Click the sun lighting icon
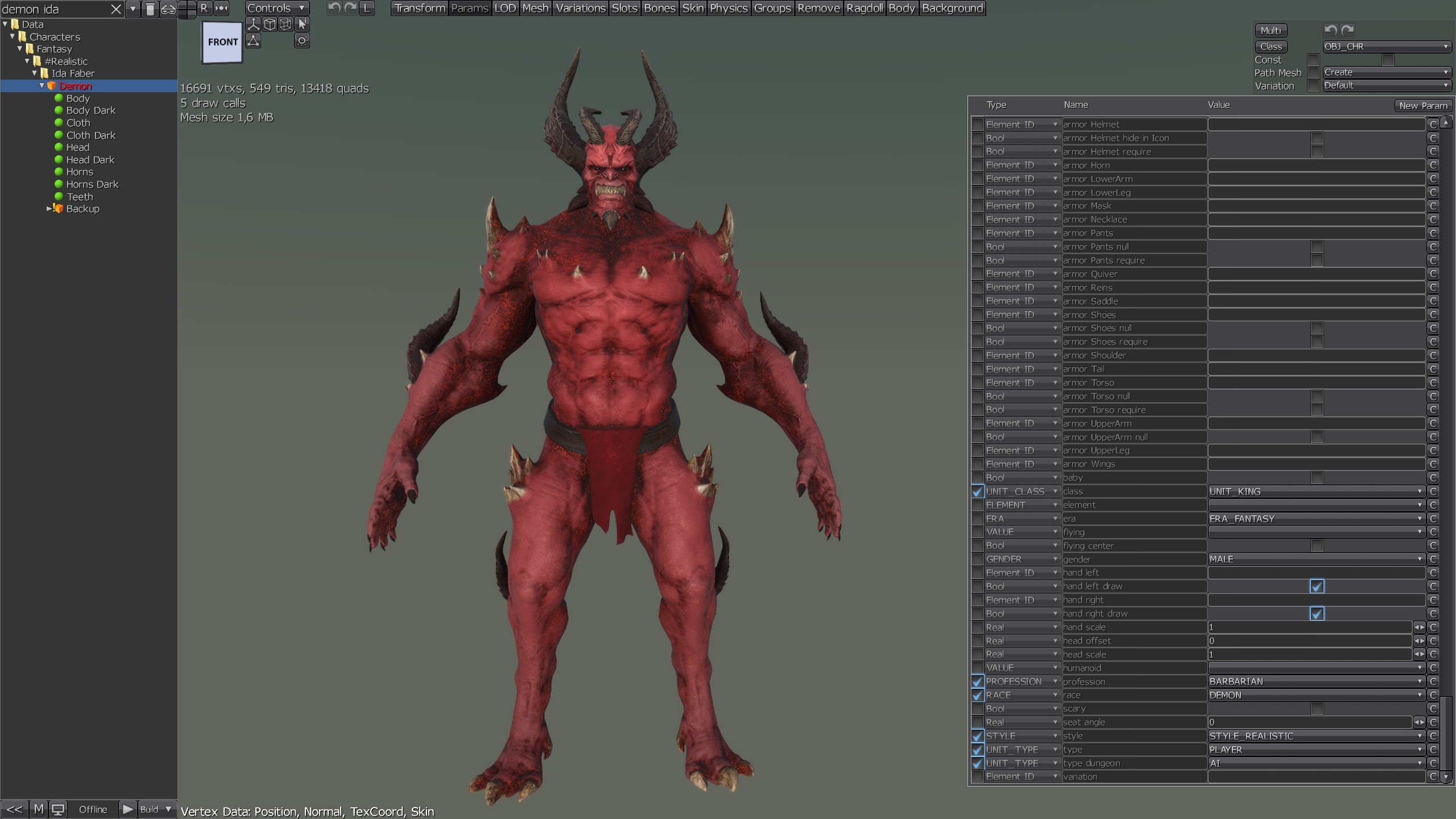The width and height of the screenshot is (1456, 819). 302,40
